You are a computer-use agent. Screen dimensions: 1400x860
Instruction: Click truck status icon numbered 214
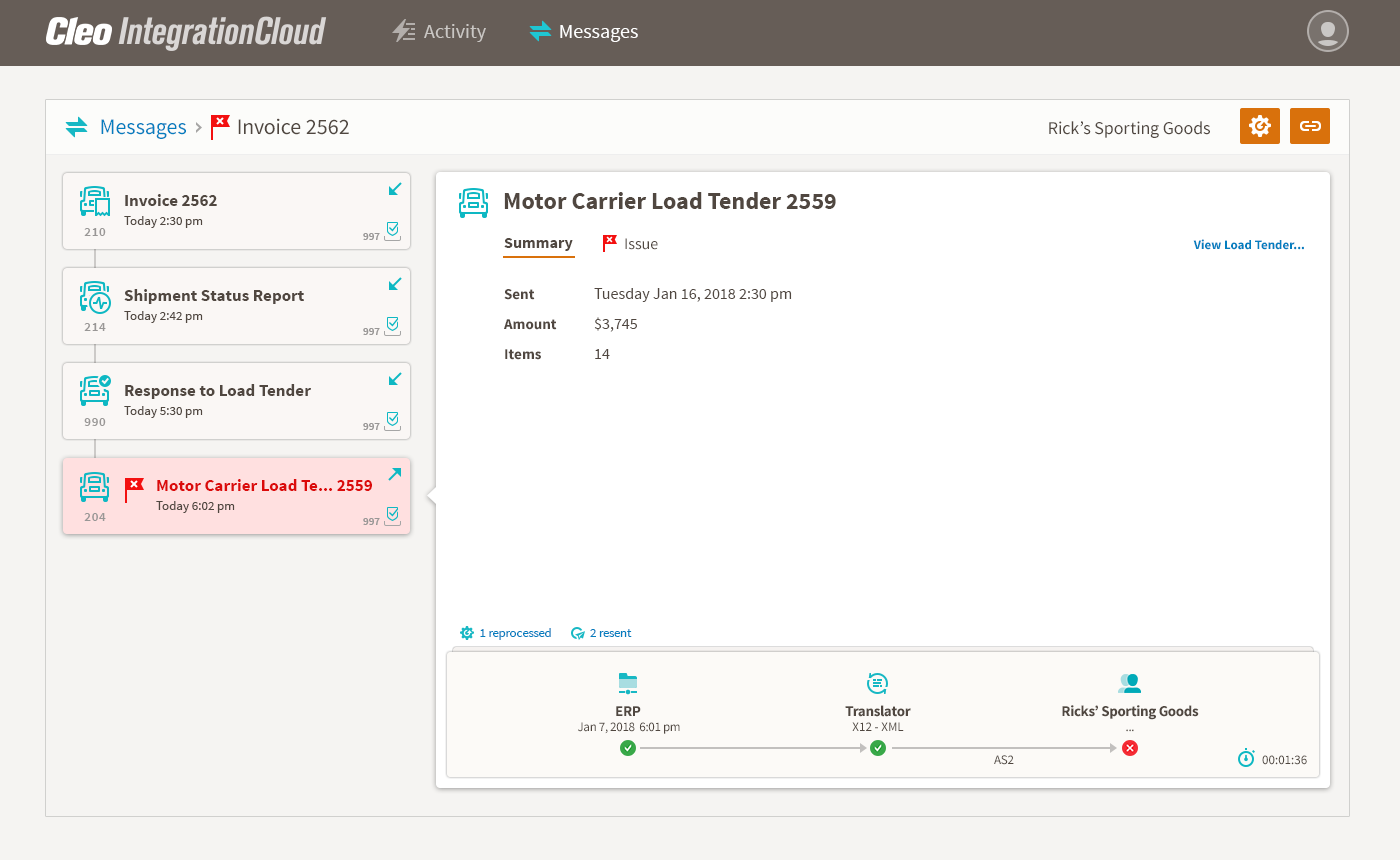[95, 297]
